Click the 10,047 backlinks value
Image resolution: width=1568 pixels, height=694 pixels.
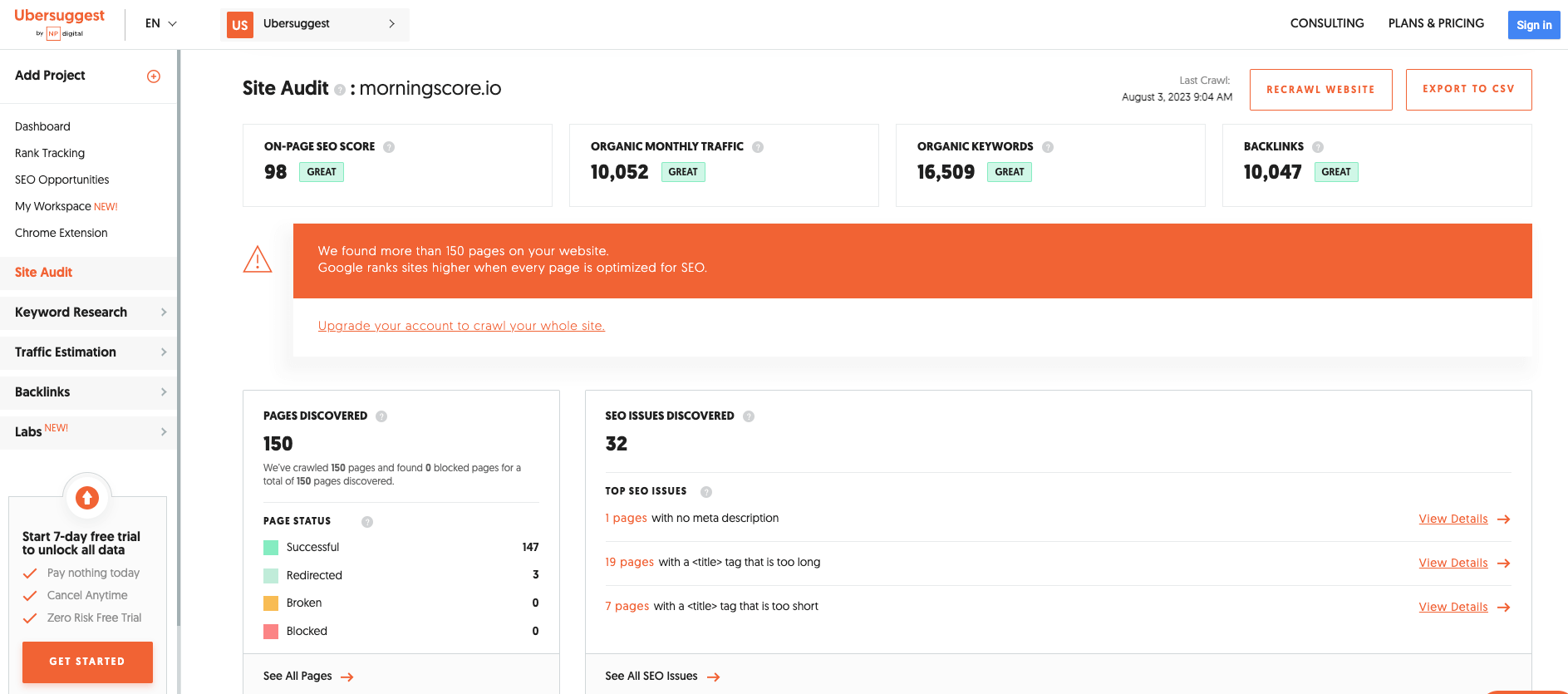[x=1272, y=172]
